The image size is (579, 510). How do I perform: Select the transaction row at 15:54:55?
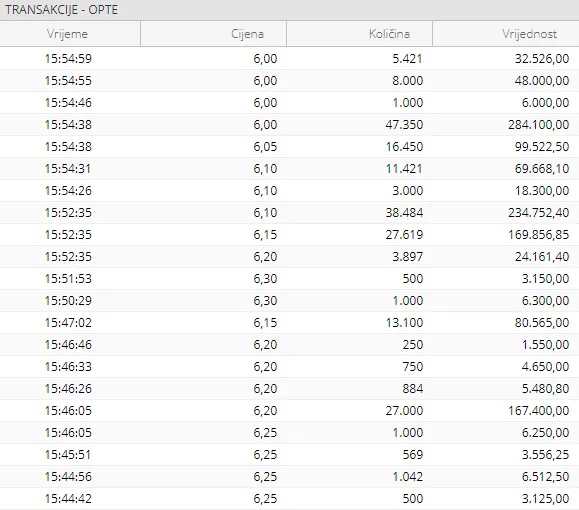(x=290, y=81)
